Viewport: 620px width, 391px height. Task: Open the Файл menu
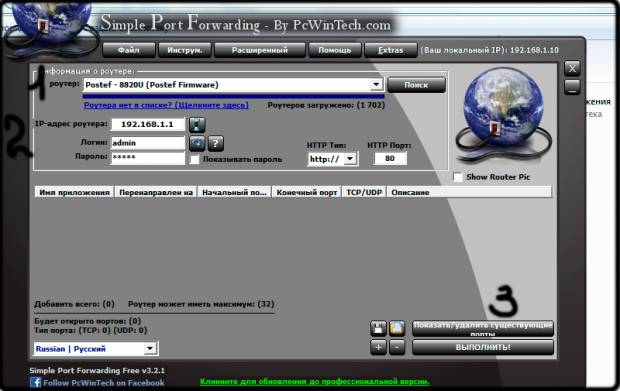click(x=129, y=50)
